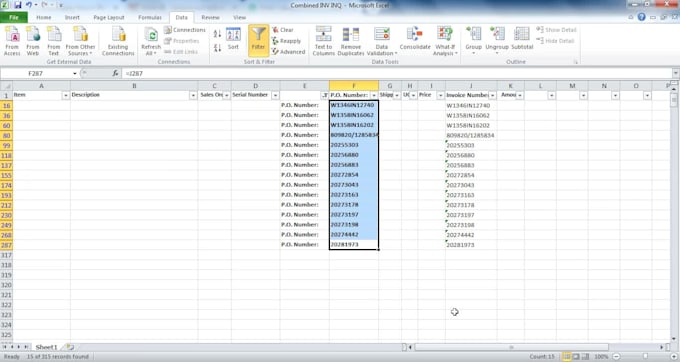
Task: Switch to Page Layout view in status bar
Action: click(x=576, y=357)
